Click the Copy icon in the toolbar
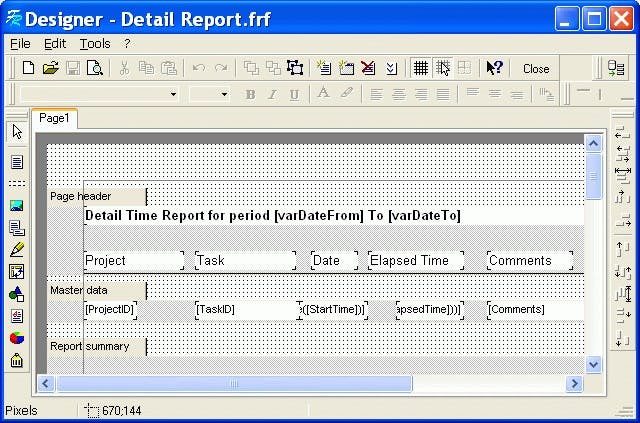 click(147, 68)
